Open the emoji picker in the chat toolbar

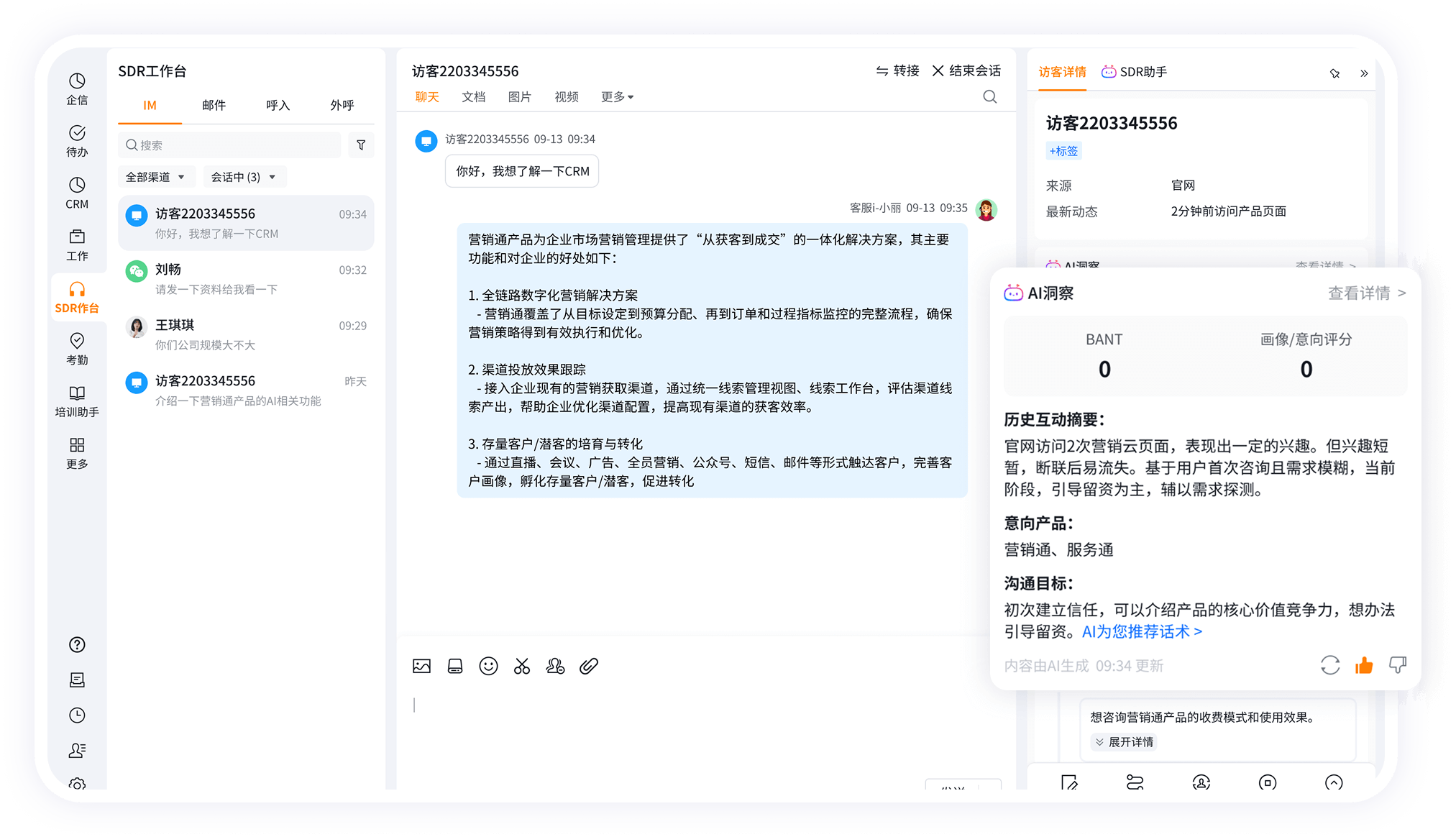point(488,666)
